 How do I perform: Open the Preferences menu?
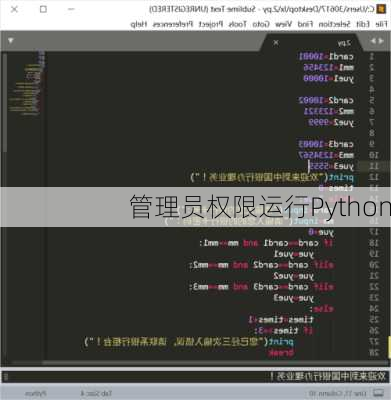[173, 24]
